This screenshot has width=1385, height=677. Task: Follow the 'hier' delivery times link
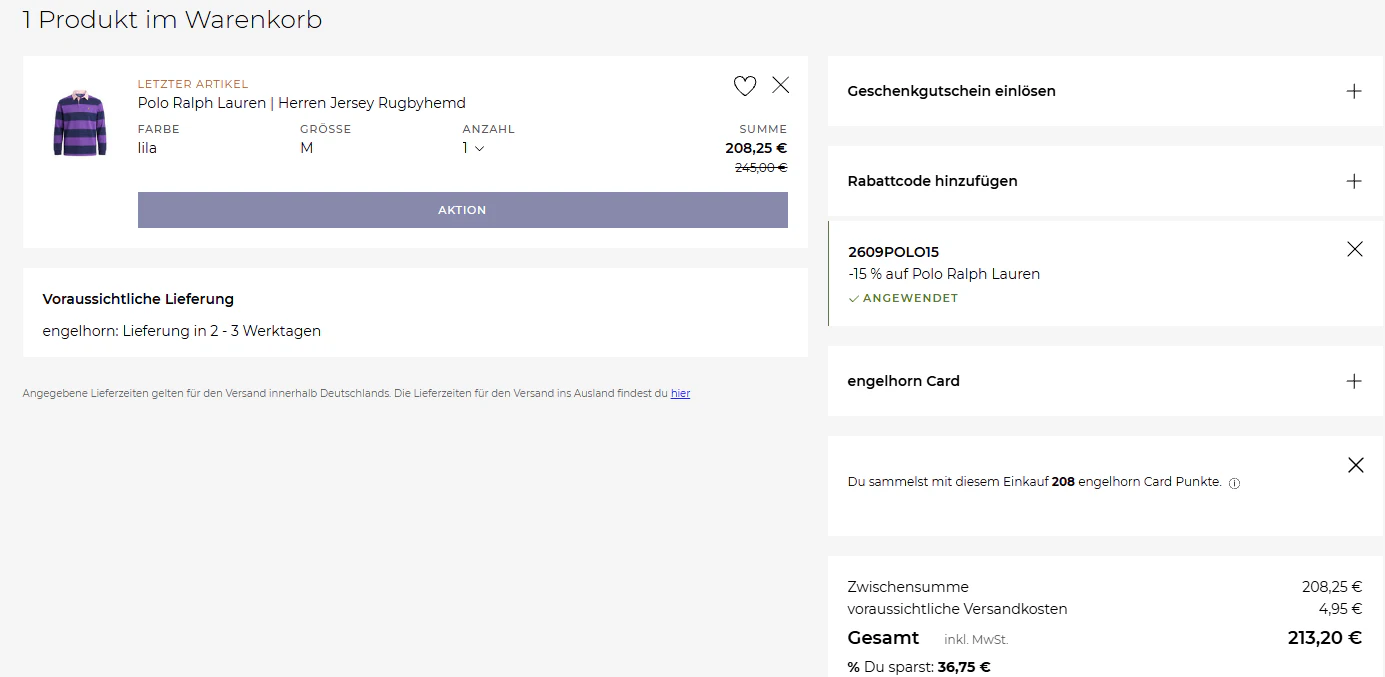coord(680,394)
